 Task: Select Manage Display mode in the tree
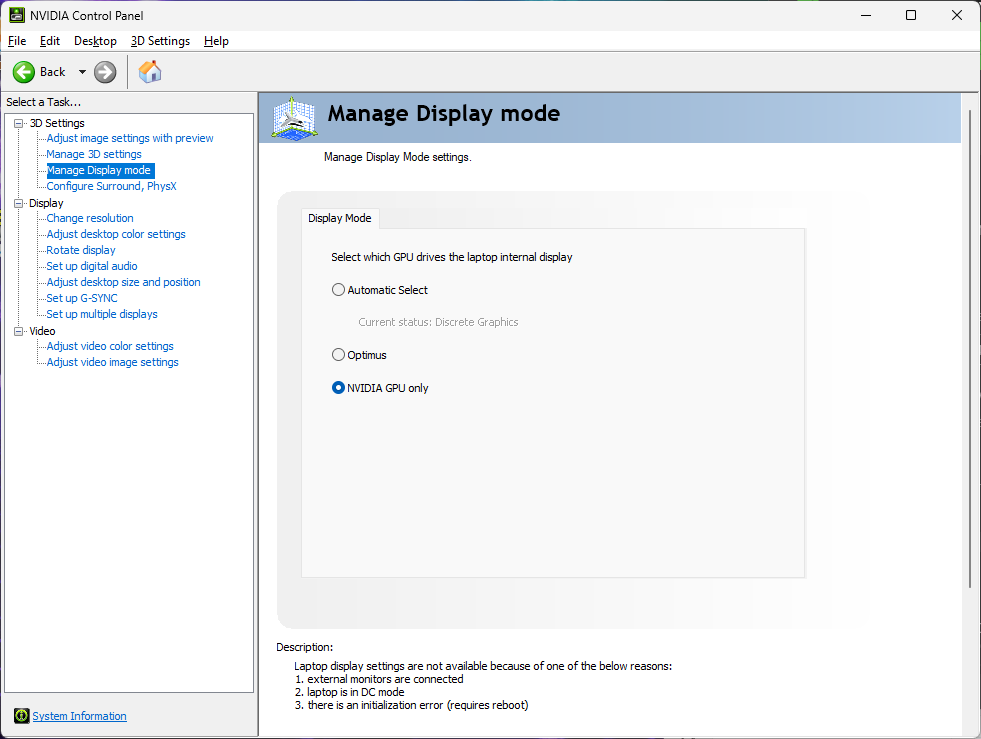(x=99, y=170)
